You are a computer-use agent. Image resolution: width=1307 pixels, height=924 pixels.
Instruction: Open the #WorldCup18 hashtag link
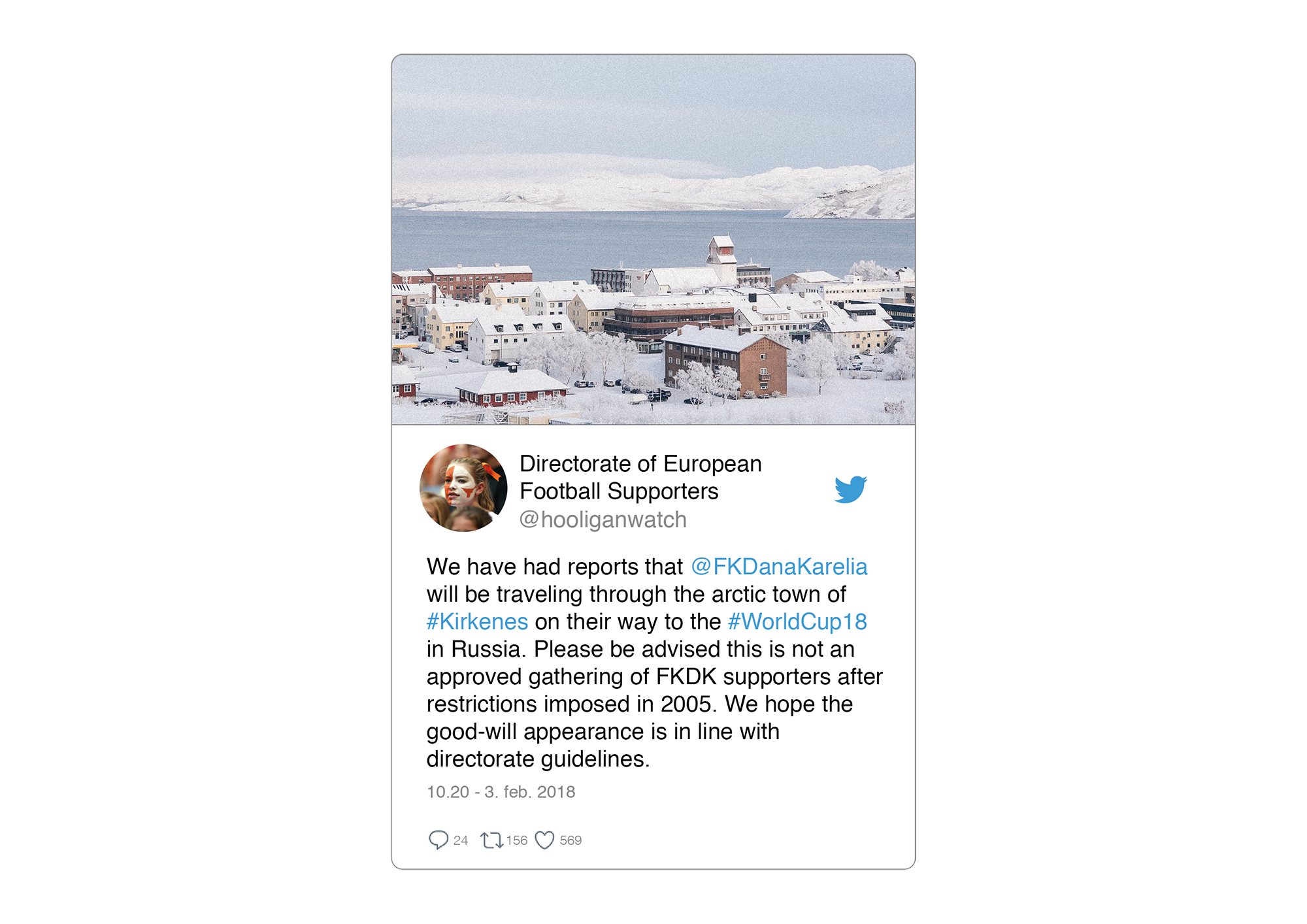point(797,621)
